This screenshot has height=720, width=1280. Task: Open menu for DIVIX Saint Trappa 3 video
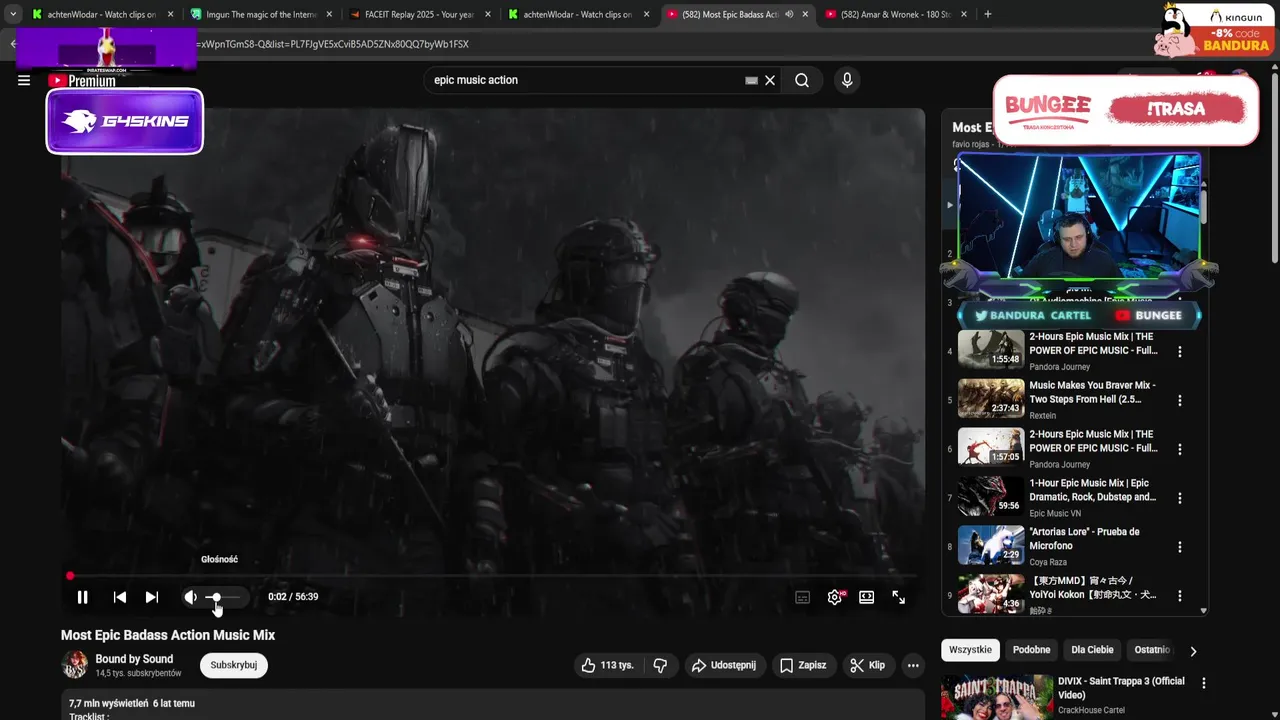(1204, 684)
